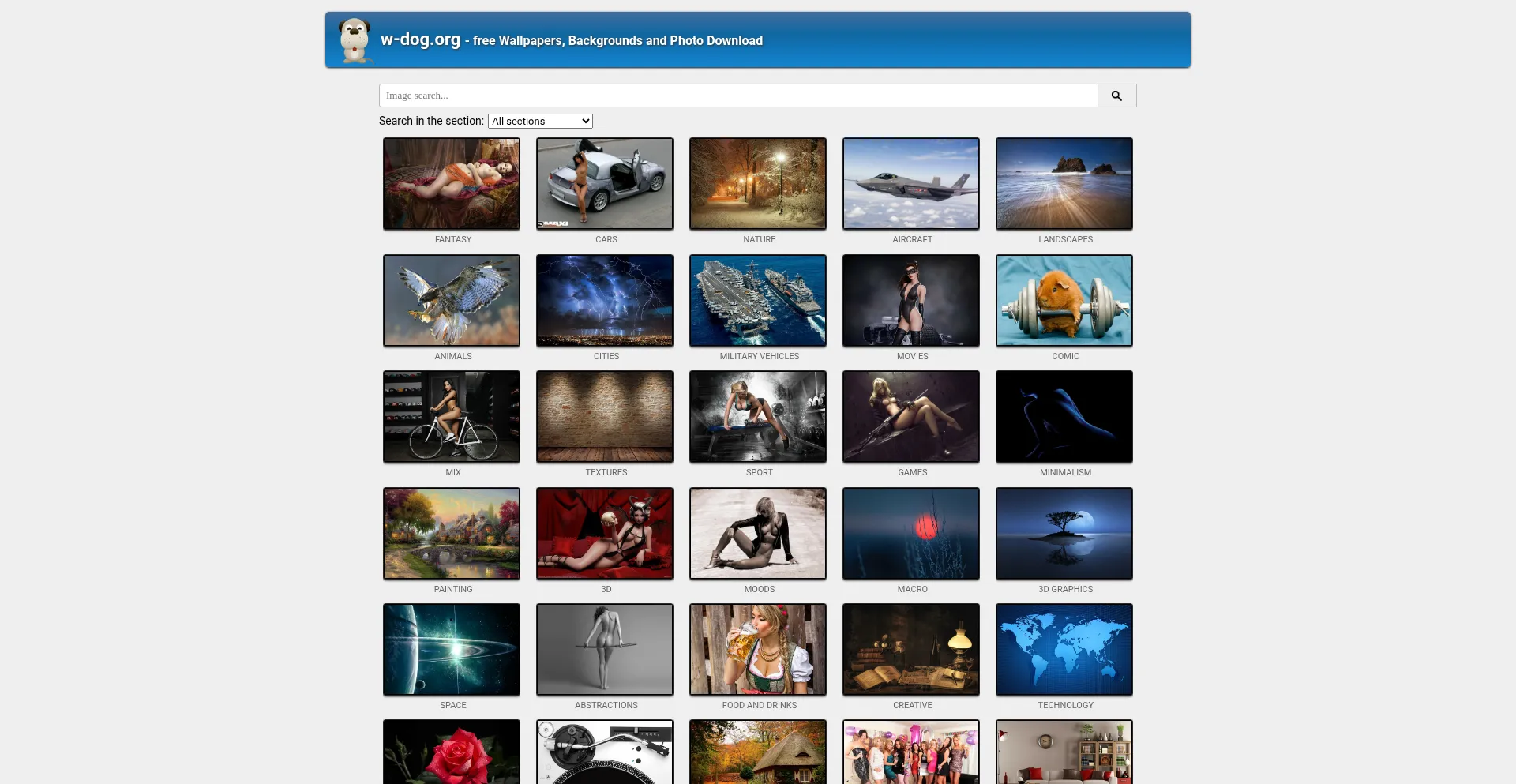1516x784 pixels.
Task: Click the magnifying glass search button
Action: [x=1116, y=96]
